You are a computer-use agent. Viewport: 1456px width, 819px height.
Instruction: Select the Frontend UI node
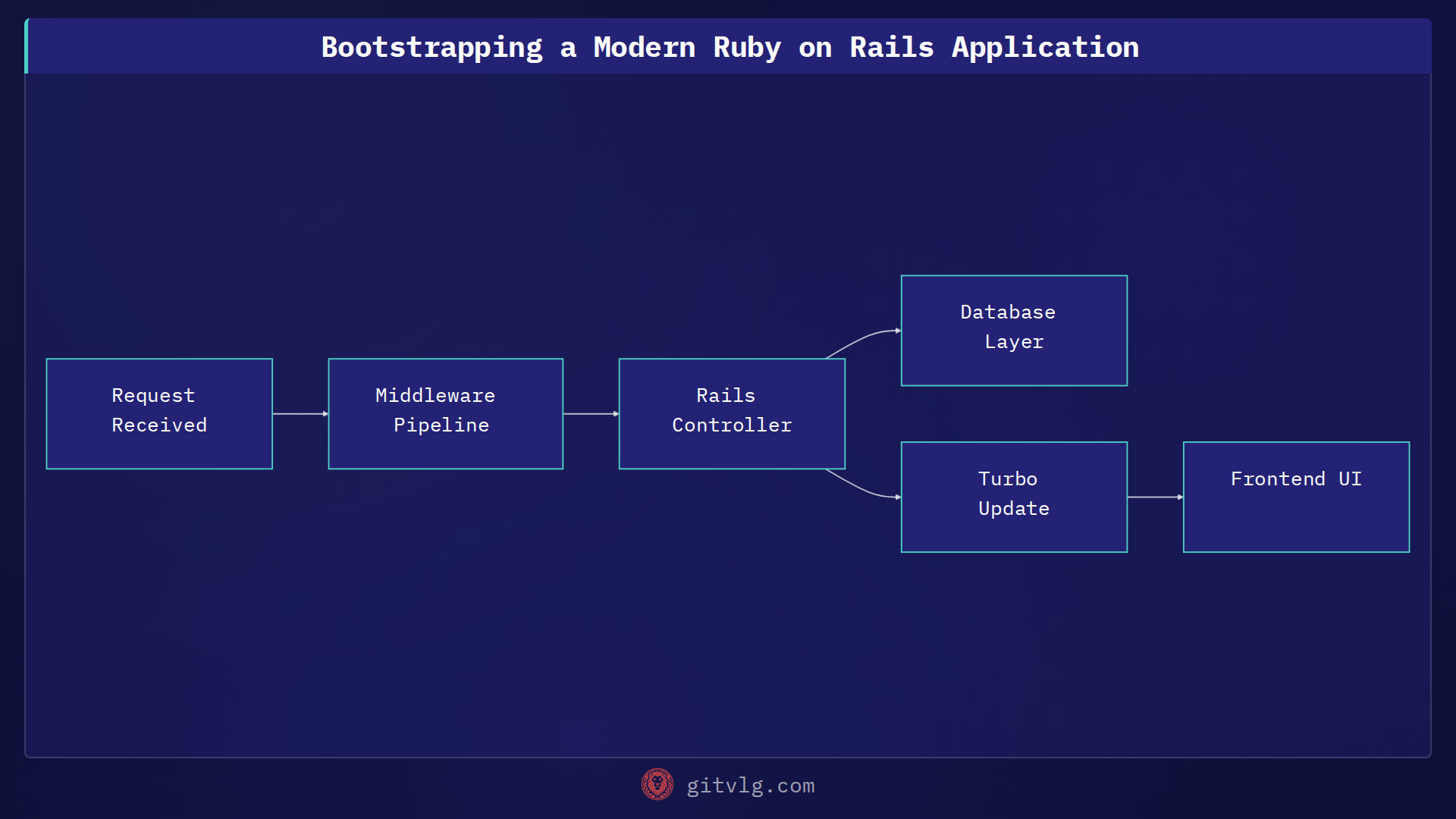coord(1296,497)
